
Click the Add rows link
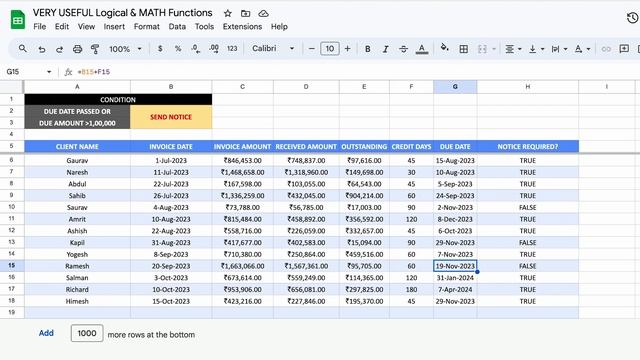click(x=46, y=333)
